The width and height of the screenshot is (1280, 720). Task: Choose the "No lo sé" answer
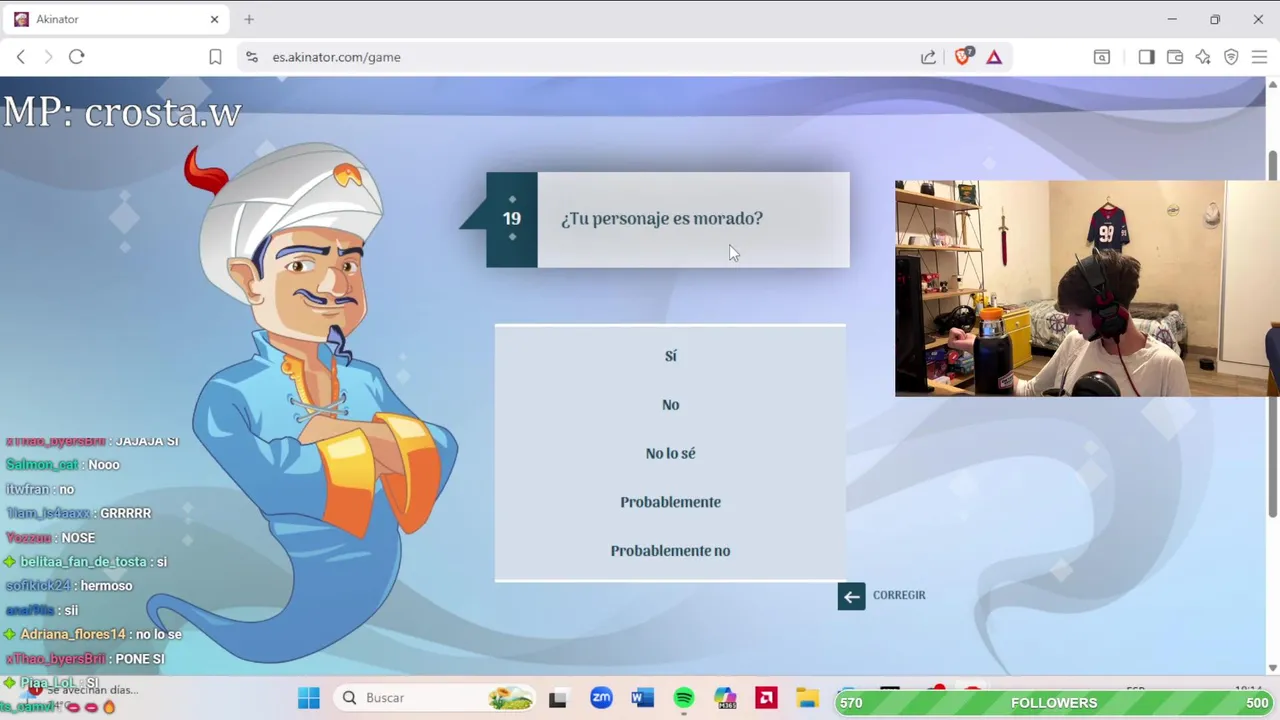coord(670,453)
